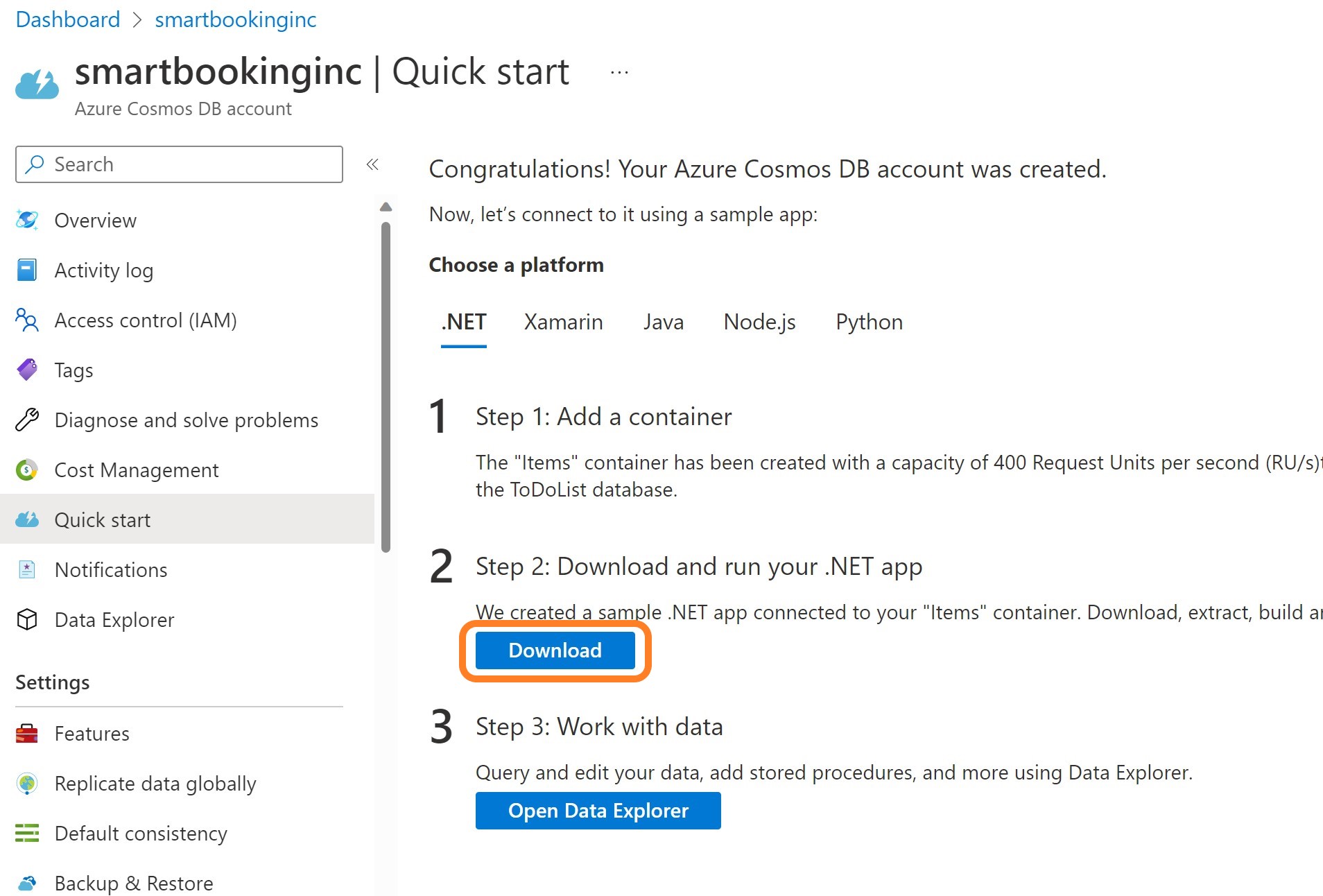Screen dimensions: 1323x896
Task: Select the purple Tags icon
Action: (x=27, y=370)
